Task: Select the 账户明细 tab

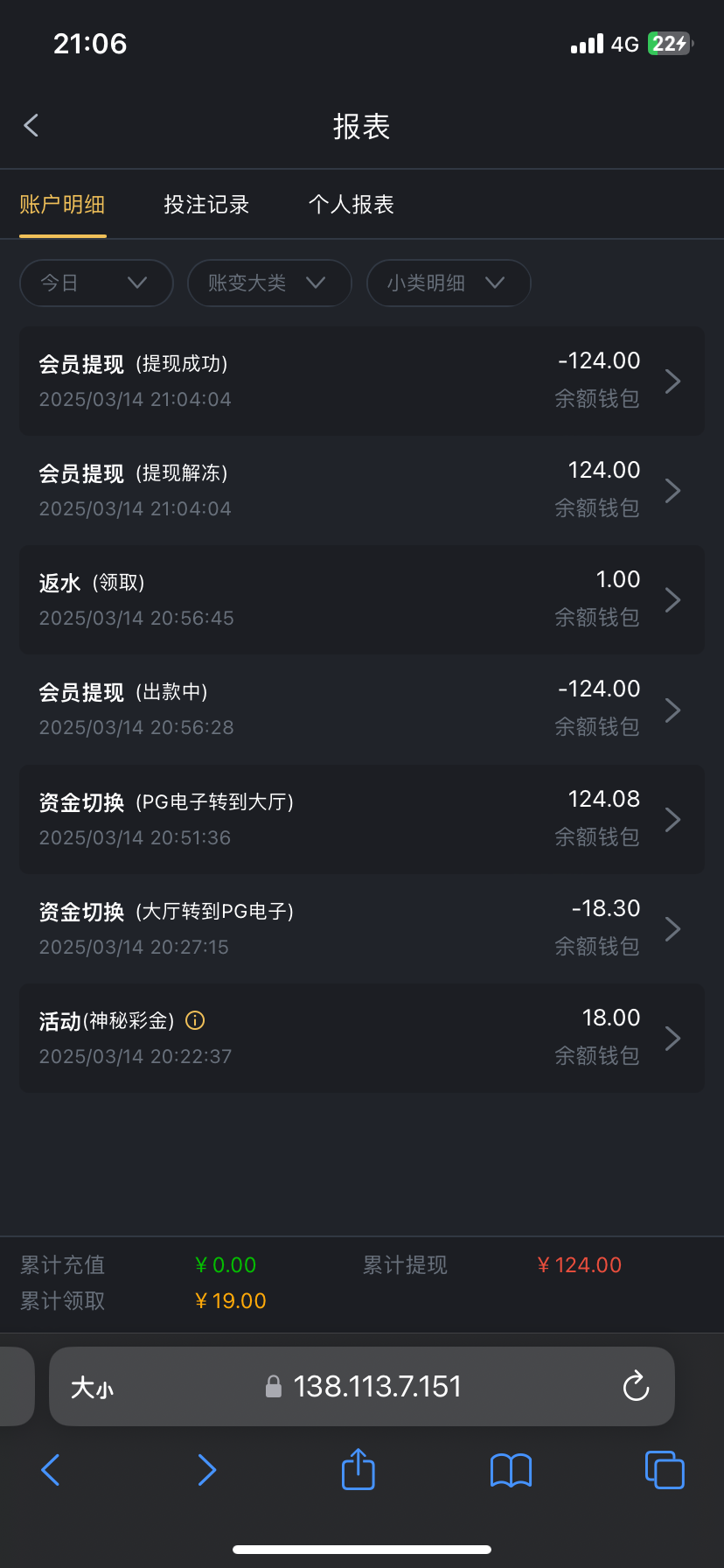Action: coord(62,205)
